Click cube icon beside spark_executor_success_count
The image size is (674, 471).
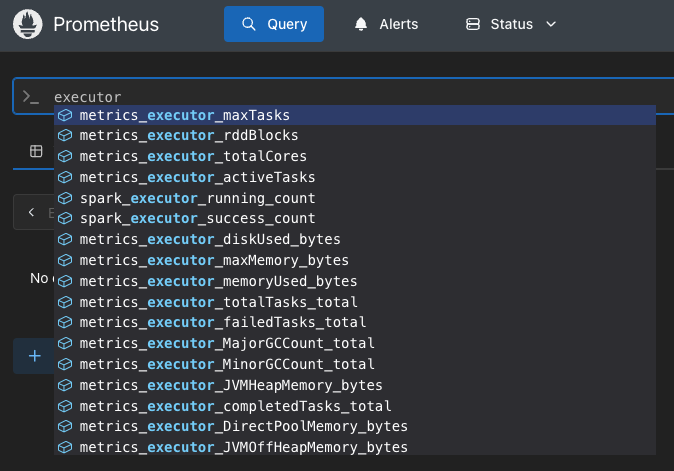(x=65, y=218)
